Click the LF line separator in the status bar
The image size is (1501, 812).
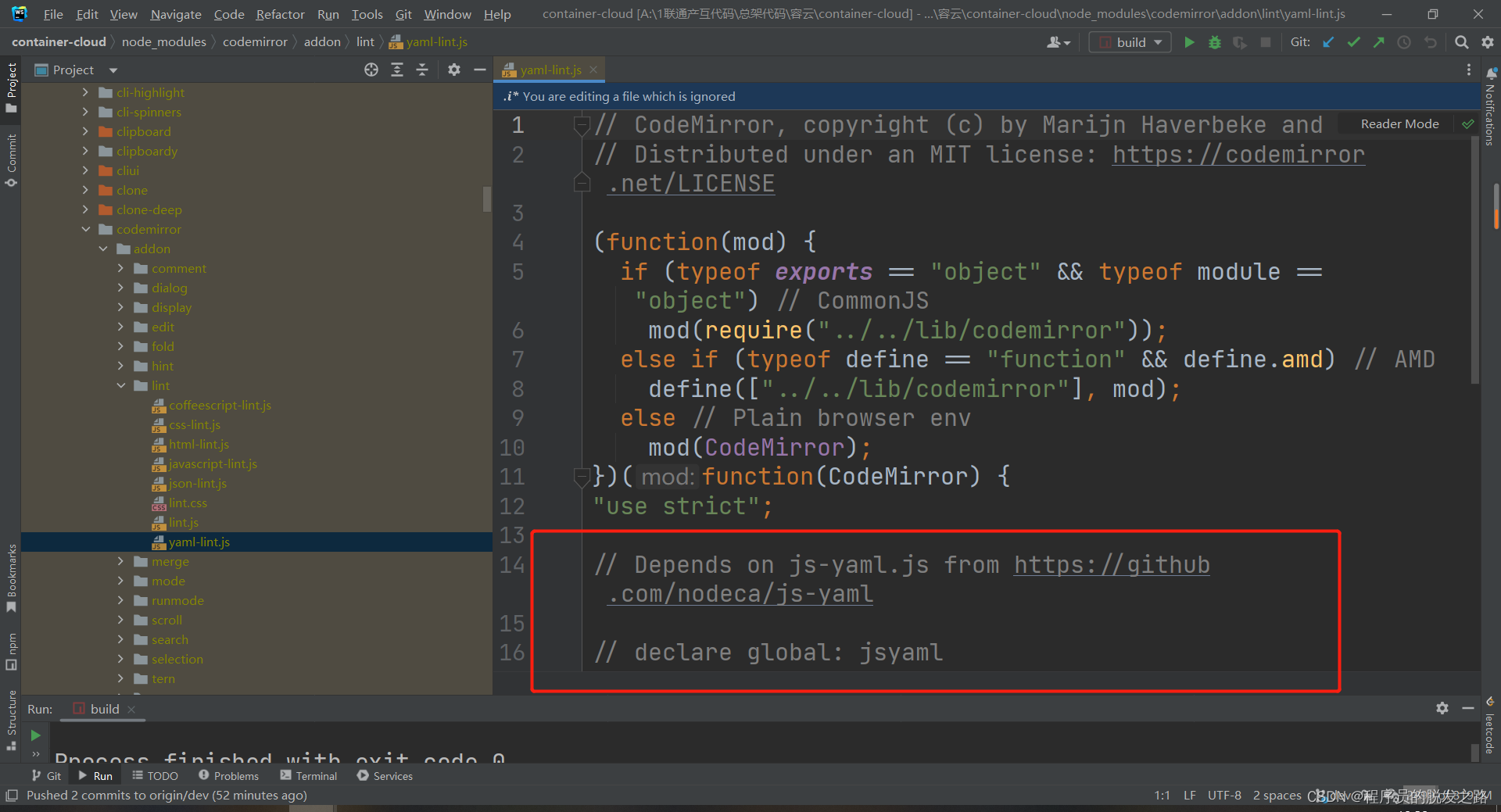[1189, 795]
